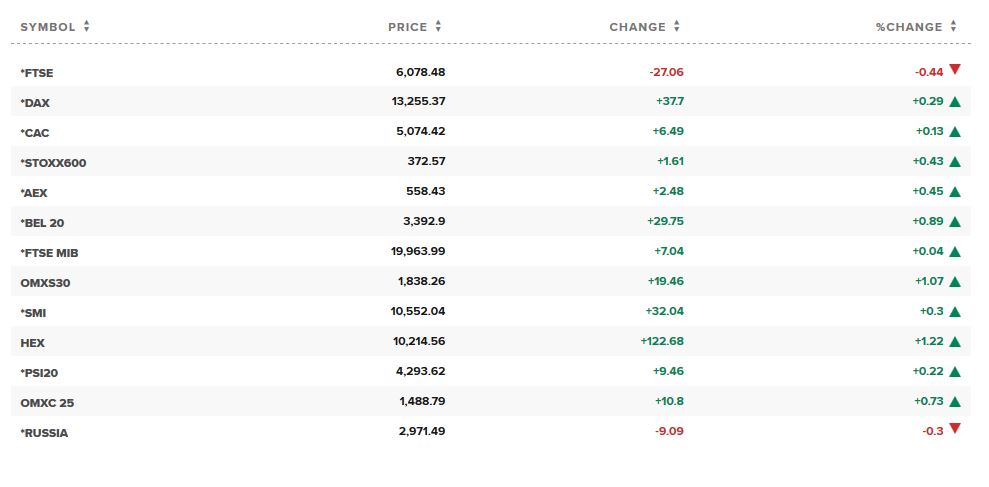This screenshot has width=989, height=487.
Task: Click green up arrow in PSI20 row
Action: 954,372
